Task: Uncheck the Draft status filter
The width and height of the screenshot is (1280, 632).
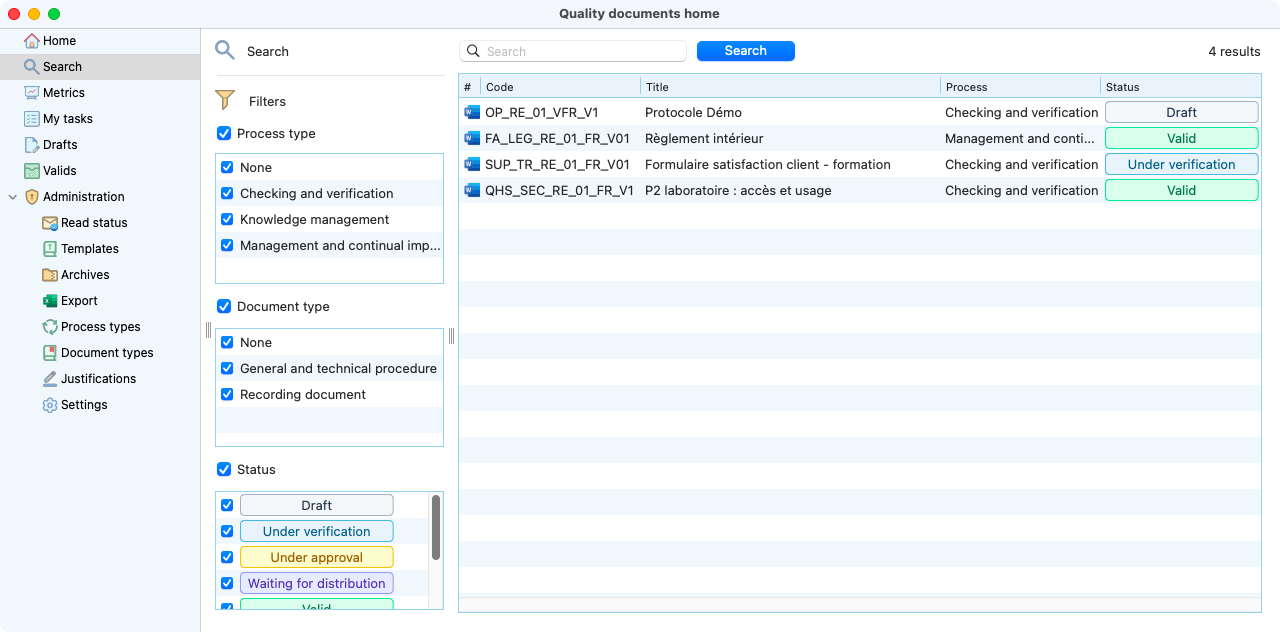Action: click(227, 505)
